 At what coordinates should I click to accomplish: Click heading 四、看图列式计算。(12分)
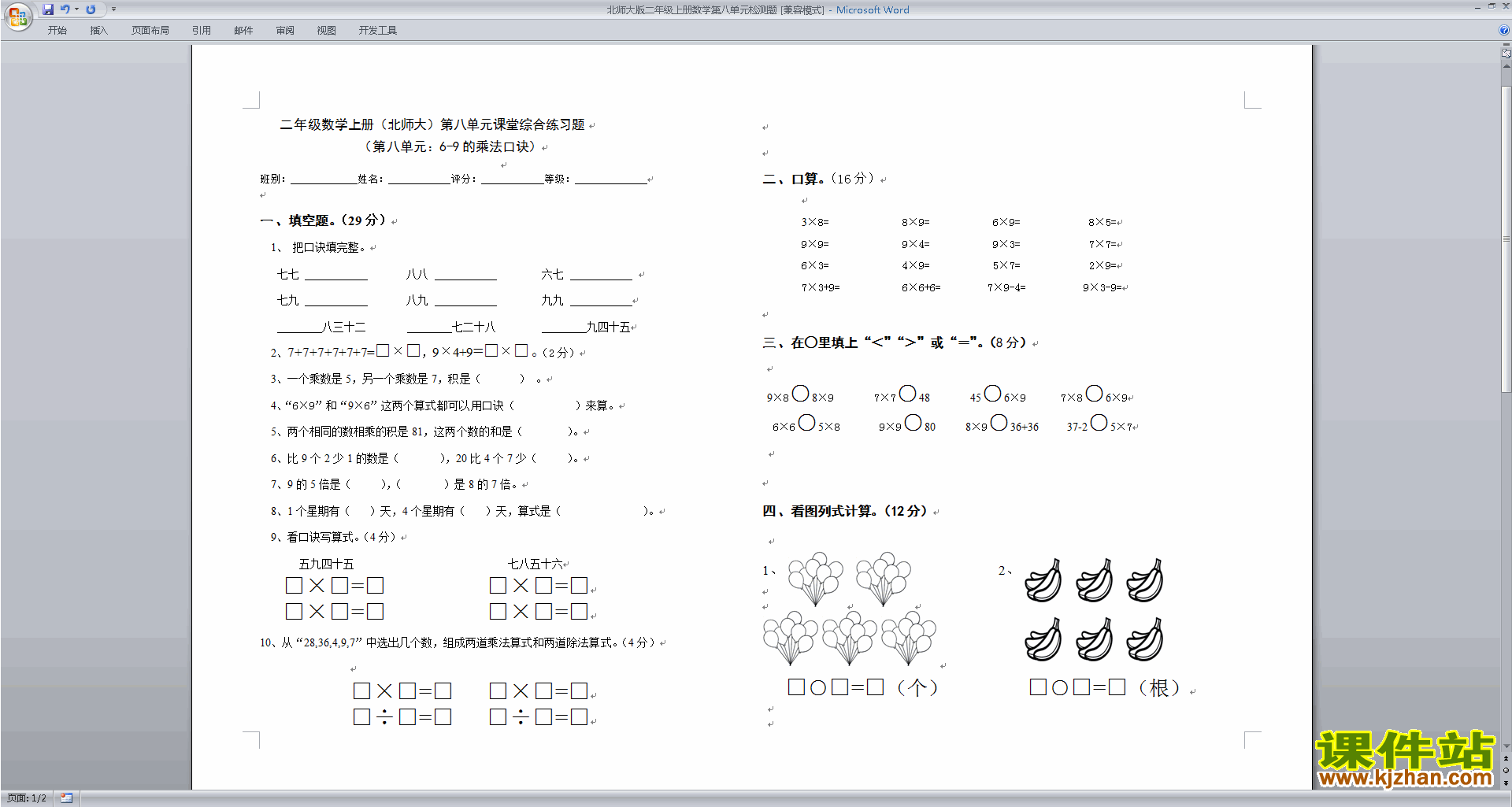click(845, 512)
